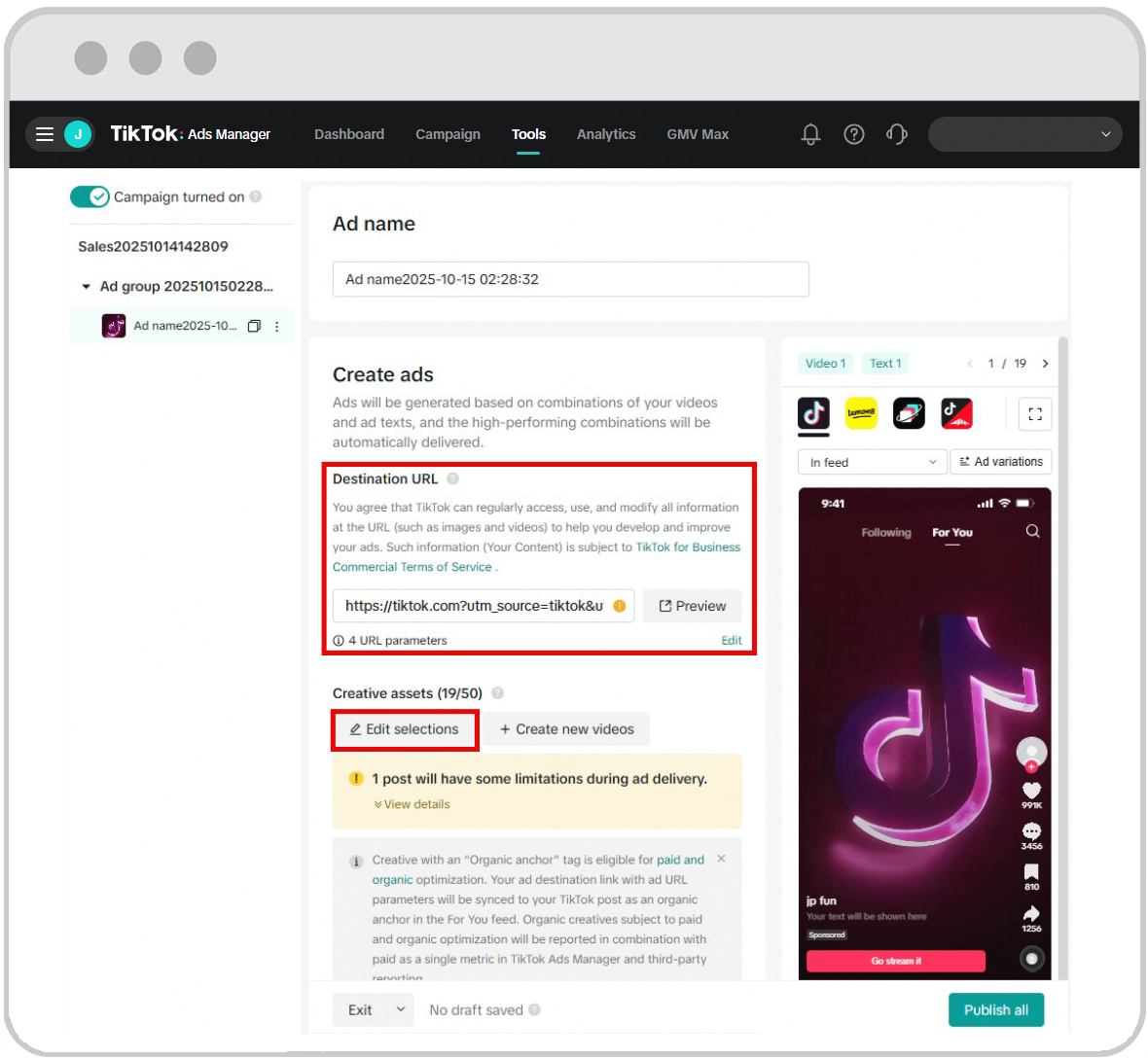The image size is (1148, 1059).
Task: Go to previous ad preview arrow
Action: 969,363
